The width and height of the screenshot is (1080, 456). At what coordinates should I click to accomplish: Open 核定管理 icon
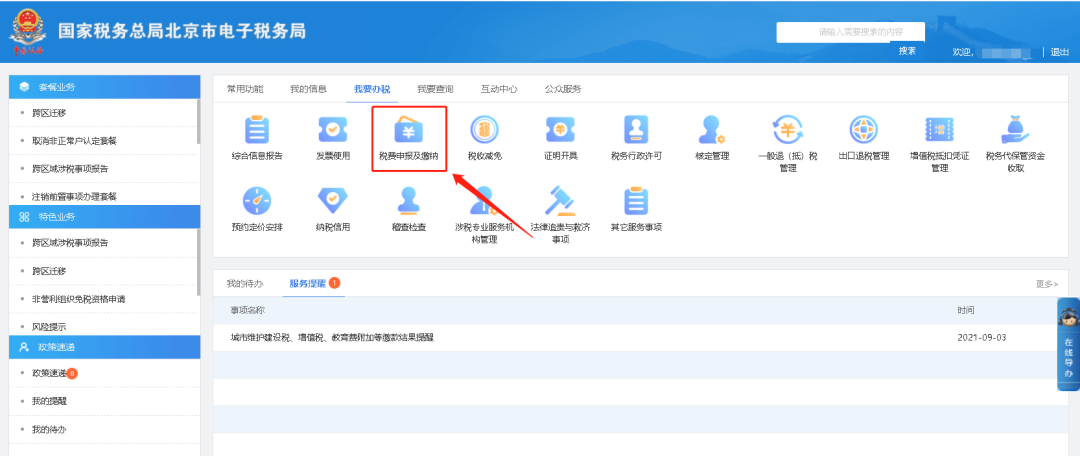(x=712, y=129)
